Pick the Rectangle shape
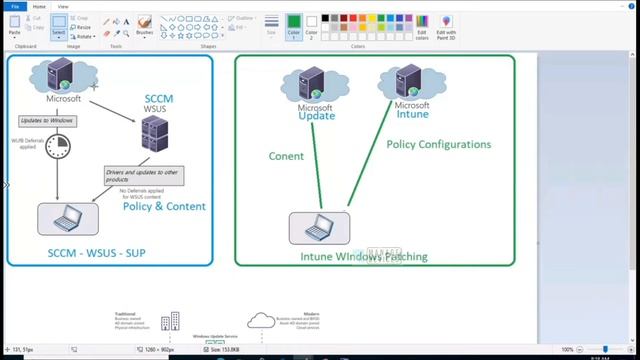 [x=189, y=19]
